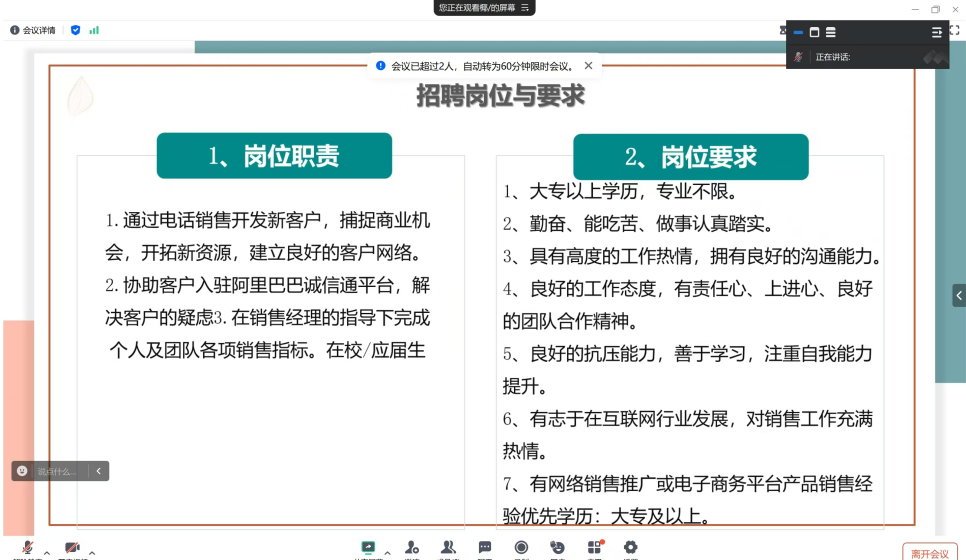Toggle the camera video on
Viewport: 966px width, 560px height.
(72, 549)
